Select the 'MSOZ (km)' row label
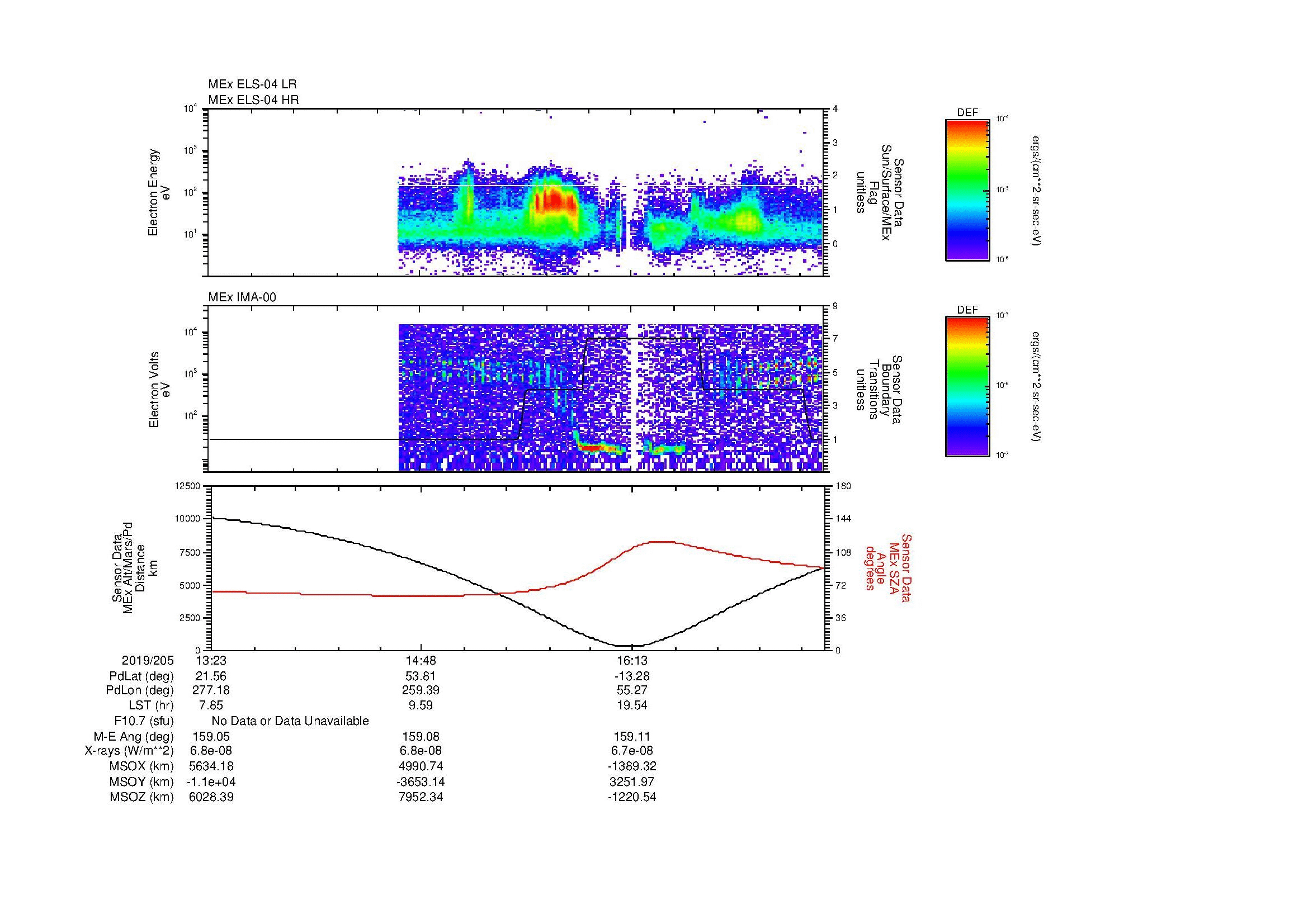Image resolution: width=1308 pixels, height=924 pixels. pos(141,797)
